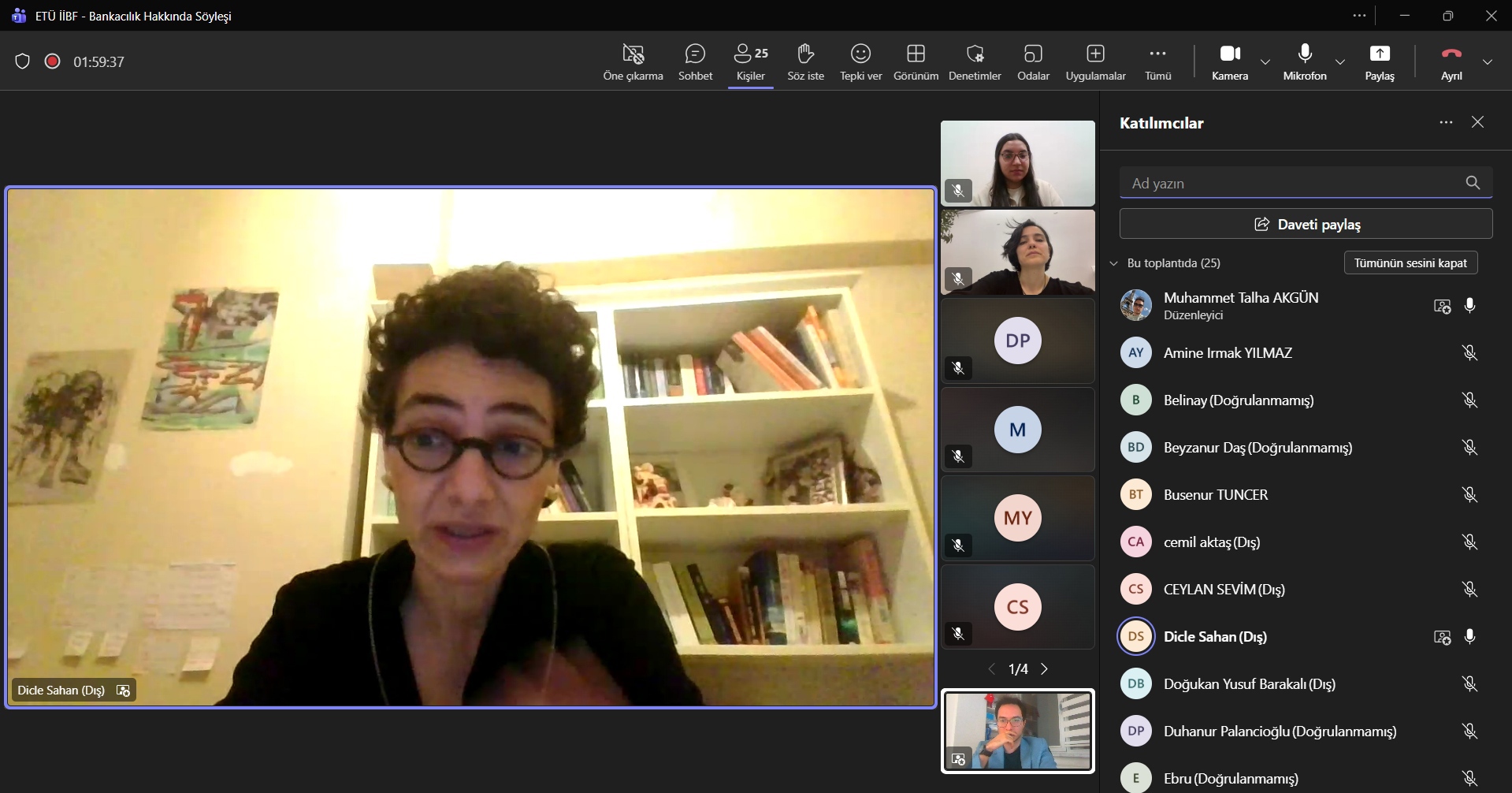The height and width of the screenshot is (793, 1512).
Task: Open Tepki ver reactions
Action: 860,61
